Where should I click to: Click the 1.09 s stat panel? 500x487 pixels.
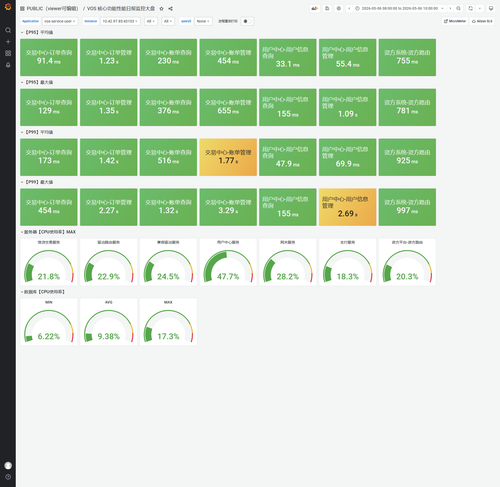[347, 107]
